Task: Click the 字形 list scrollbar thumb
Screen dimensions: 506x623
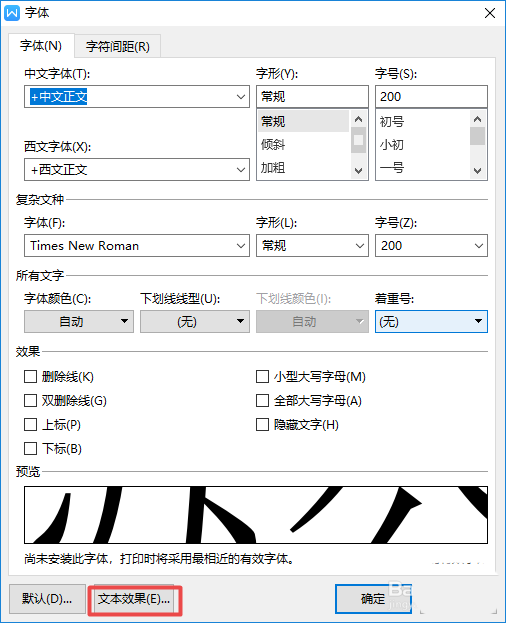Action: [x=358, y=140]
